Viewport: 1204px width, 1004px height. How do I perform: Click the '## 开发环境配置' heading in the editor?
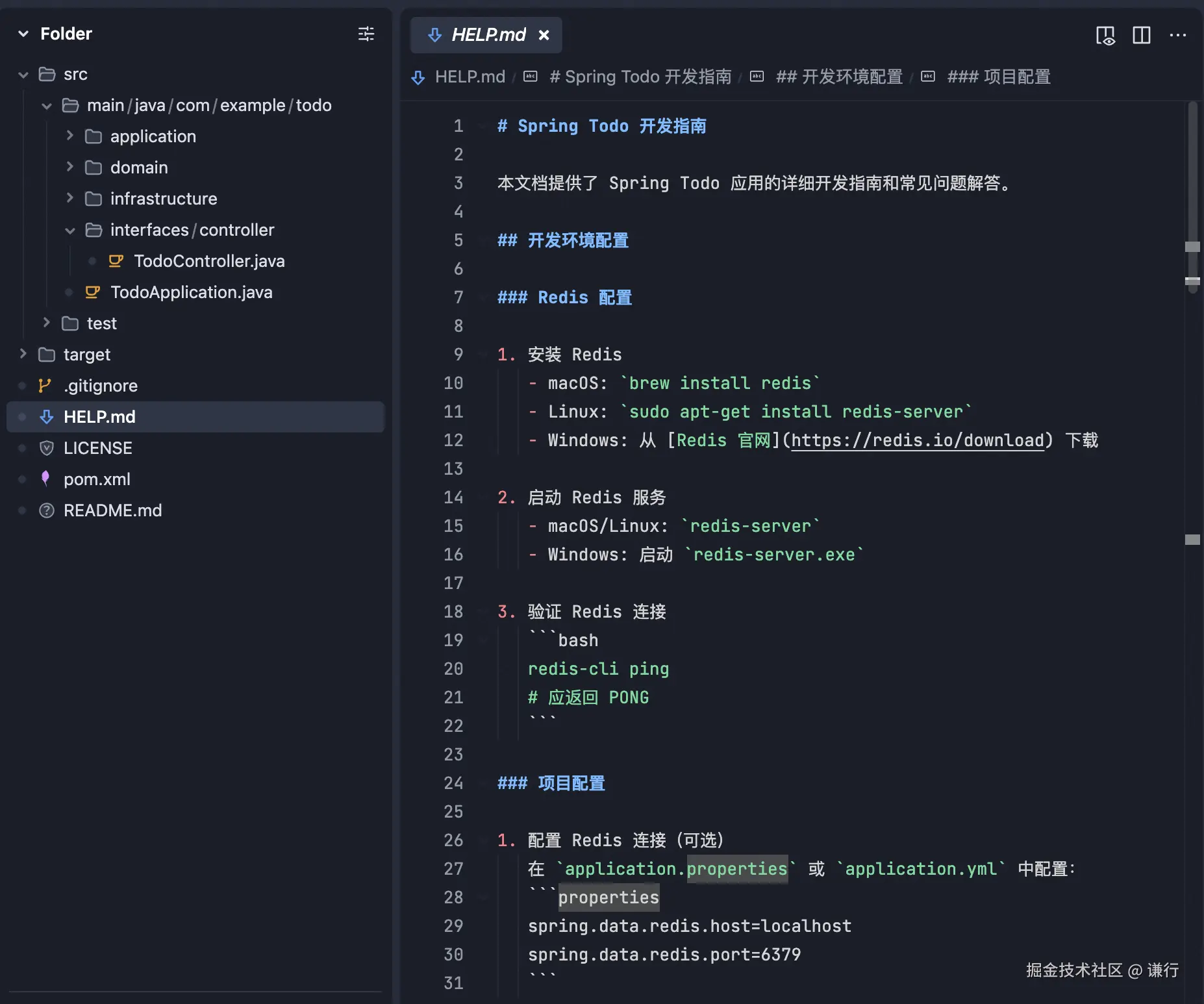(563, 240)
